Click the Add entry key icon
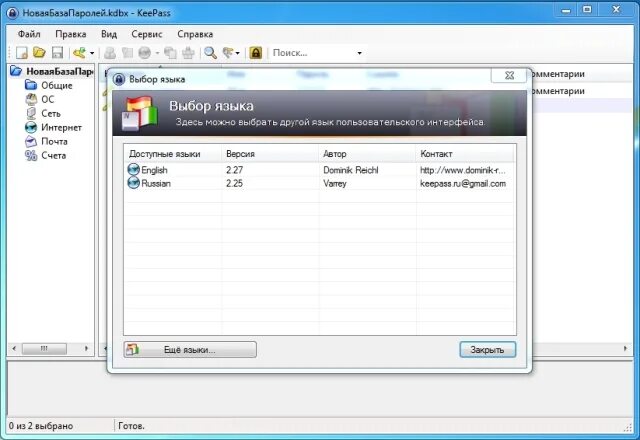640x440 pixels. tap(79, 53)
